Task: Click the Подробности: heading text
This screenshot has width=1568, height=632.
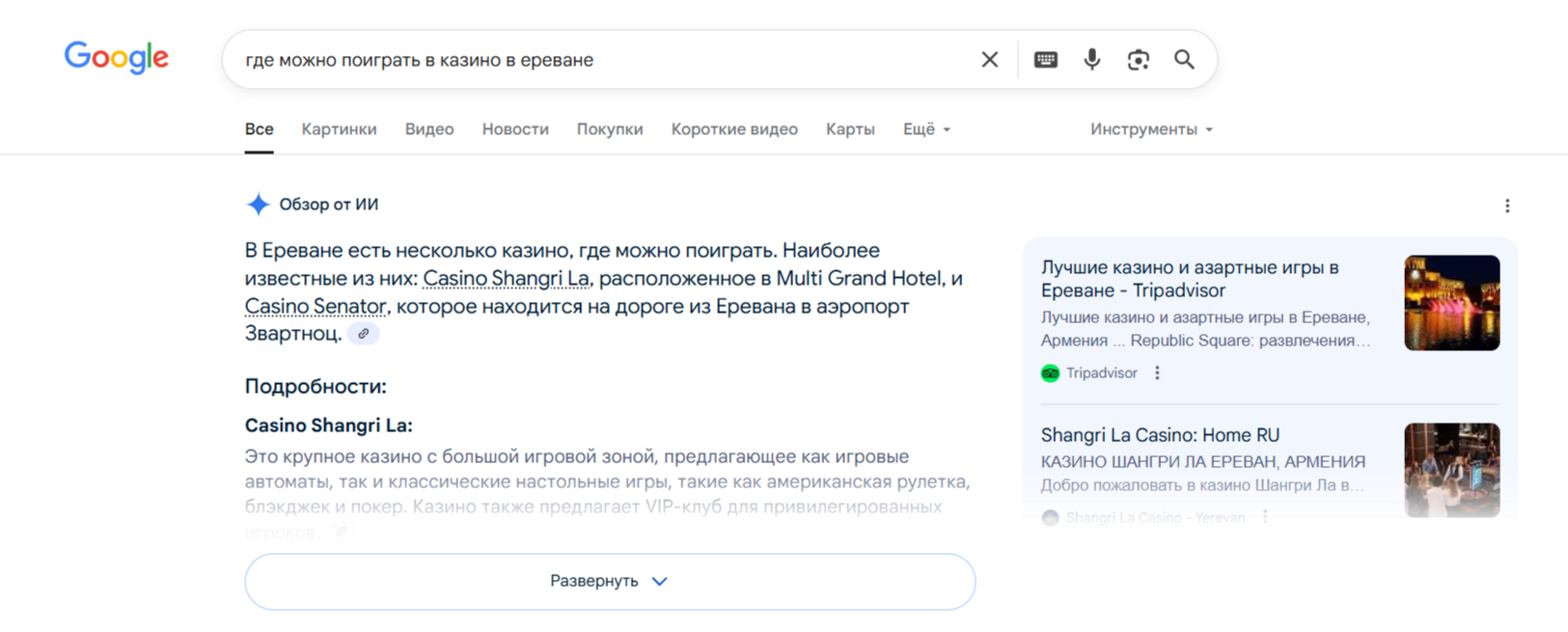Action: [x=316, y=386]
